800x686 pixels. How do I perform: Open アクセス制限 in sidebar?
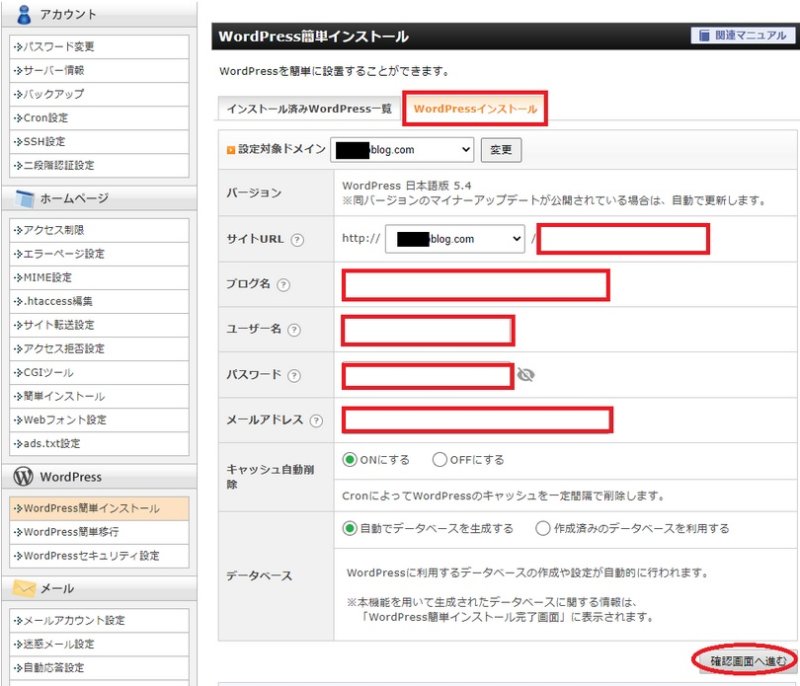coord(99,230)
